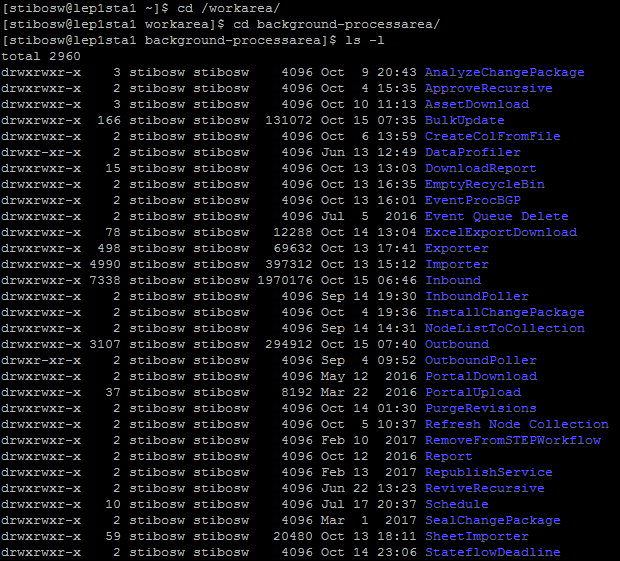
Task: Select the RepublishService directory name
Action: tap(488, 472)
